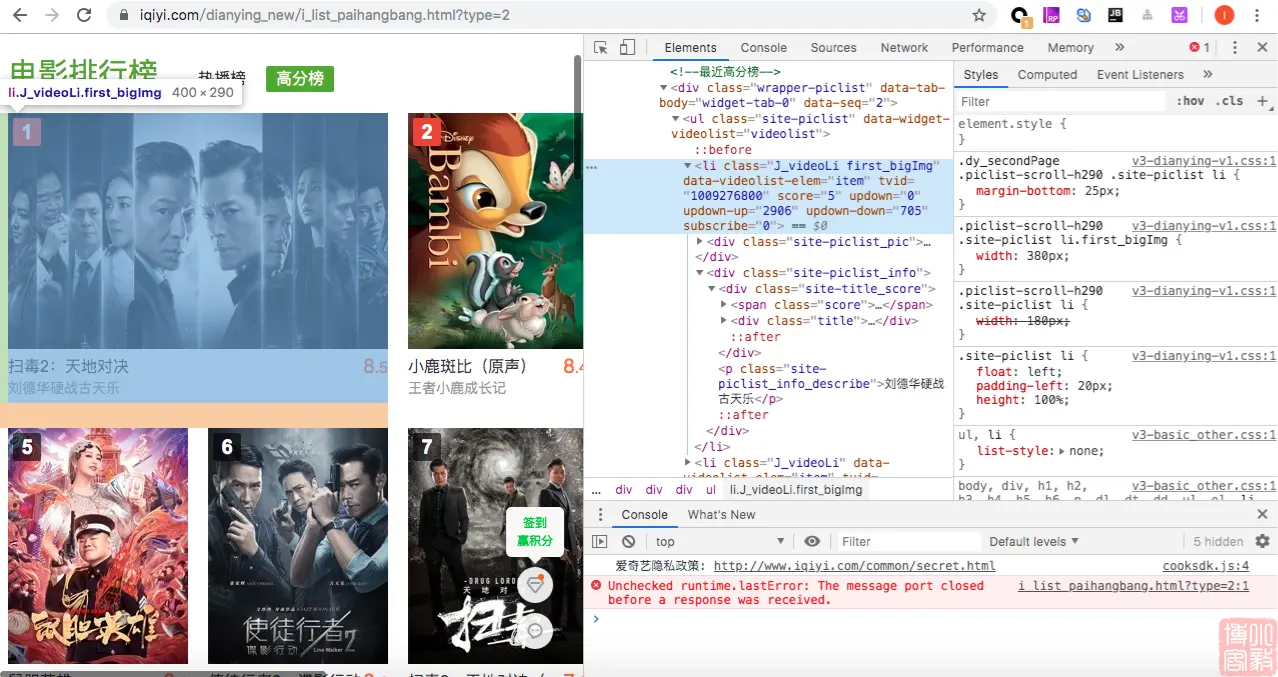Add a new style rule

coord(1262,101)
